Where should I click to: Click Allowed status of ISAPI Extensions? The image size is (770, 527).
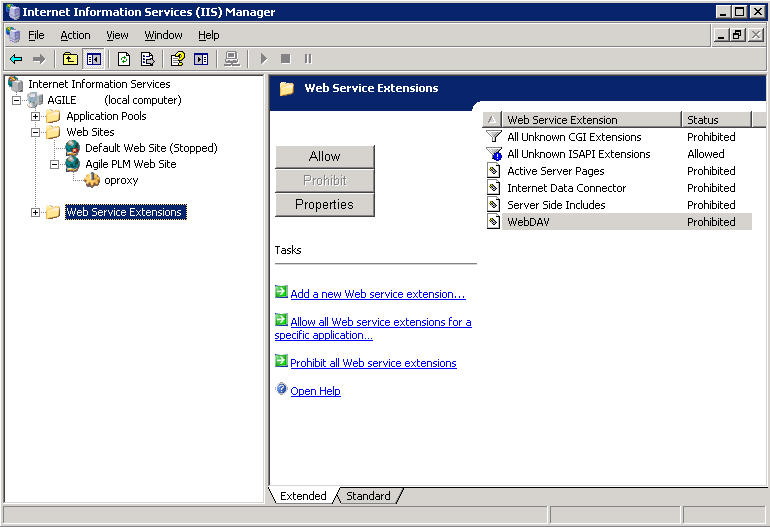pyautogui.click(x=706, y=154)
